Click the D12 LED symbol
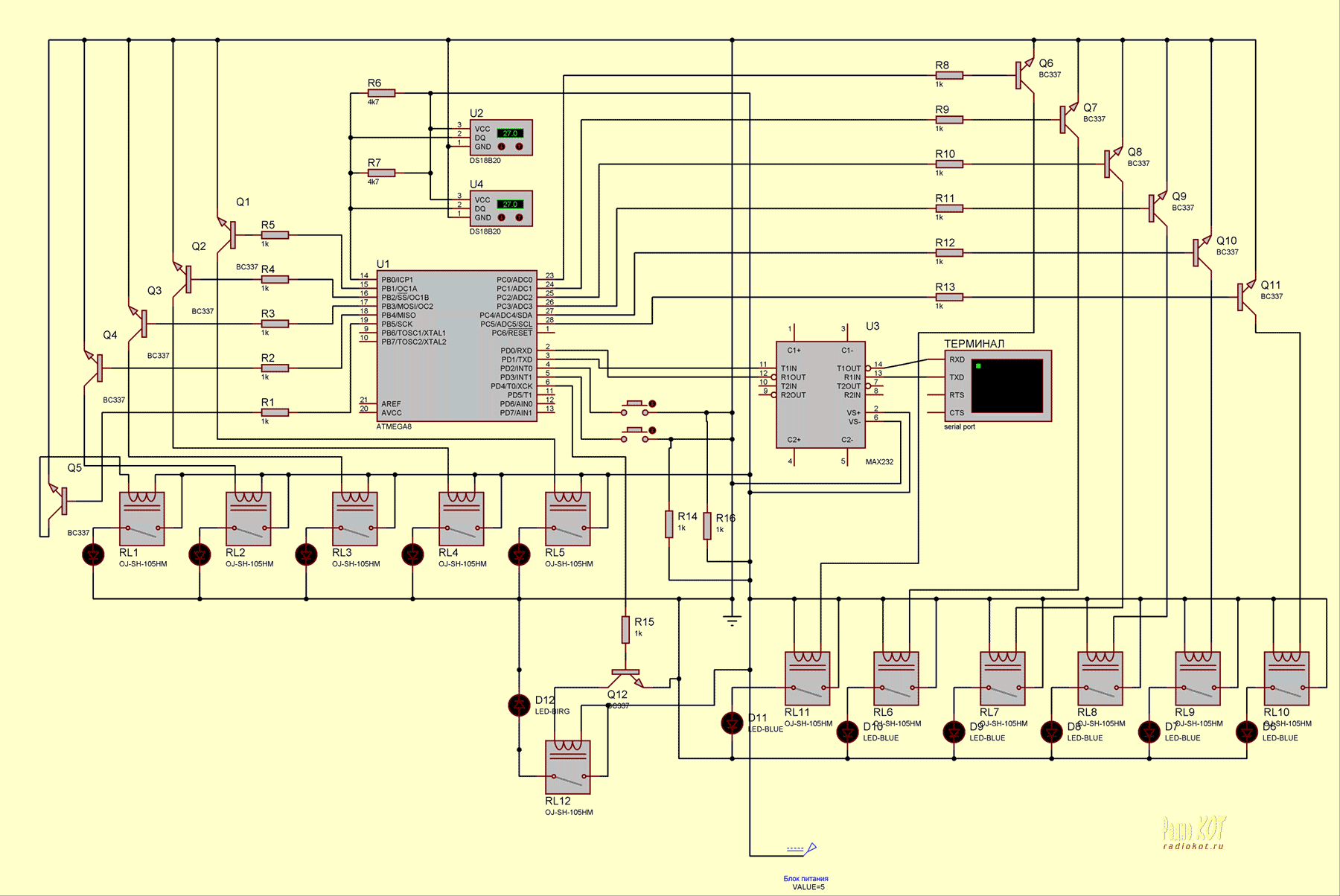The image size is (1340, 896). pos(519,704)
